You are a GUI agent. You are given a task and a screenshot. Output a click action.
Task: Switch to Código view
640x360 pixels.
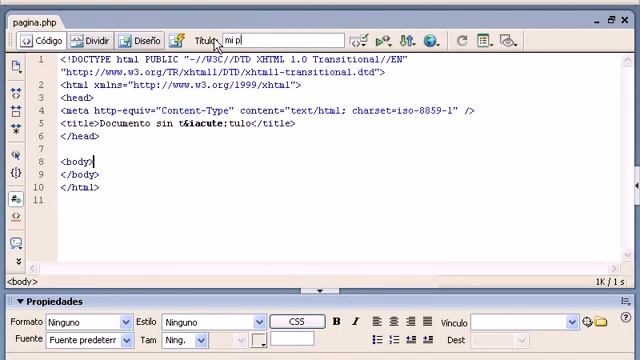pos(42,41)
